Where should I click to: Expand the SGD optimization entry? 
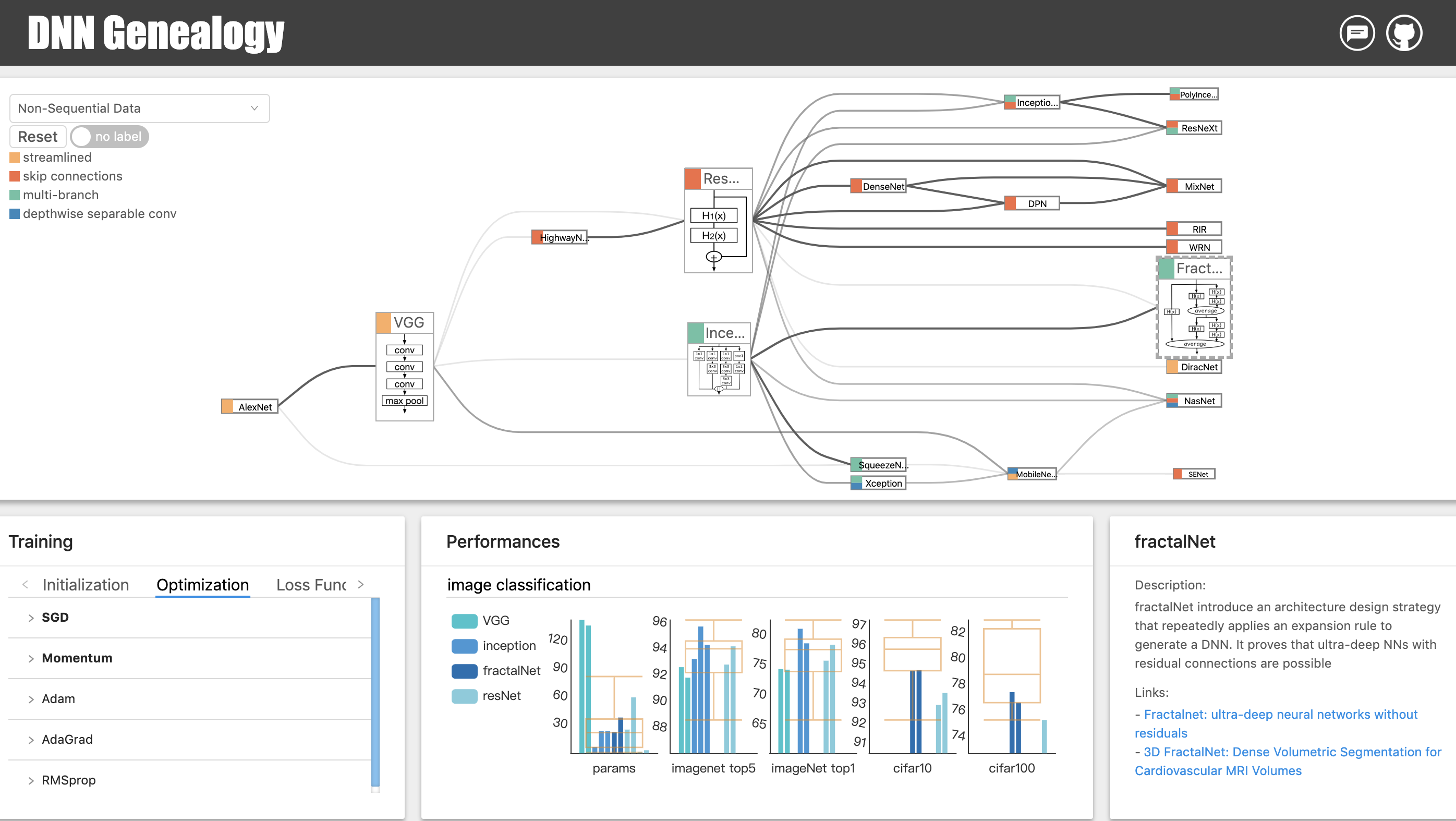55,617
